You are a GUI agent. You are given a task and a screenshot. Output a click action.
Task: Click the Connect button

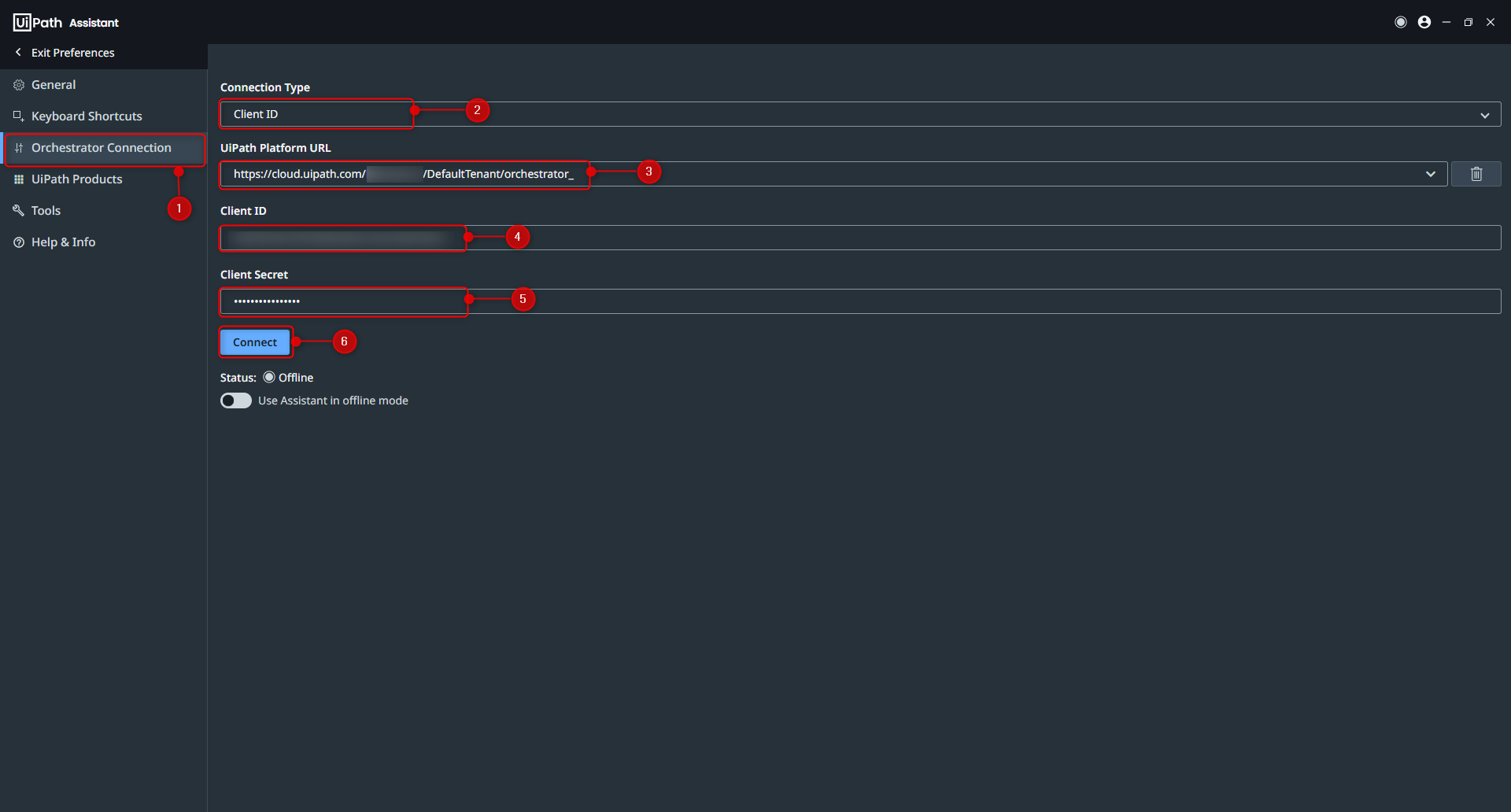[255, 342]
